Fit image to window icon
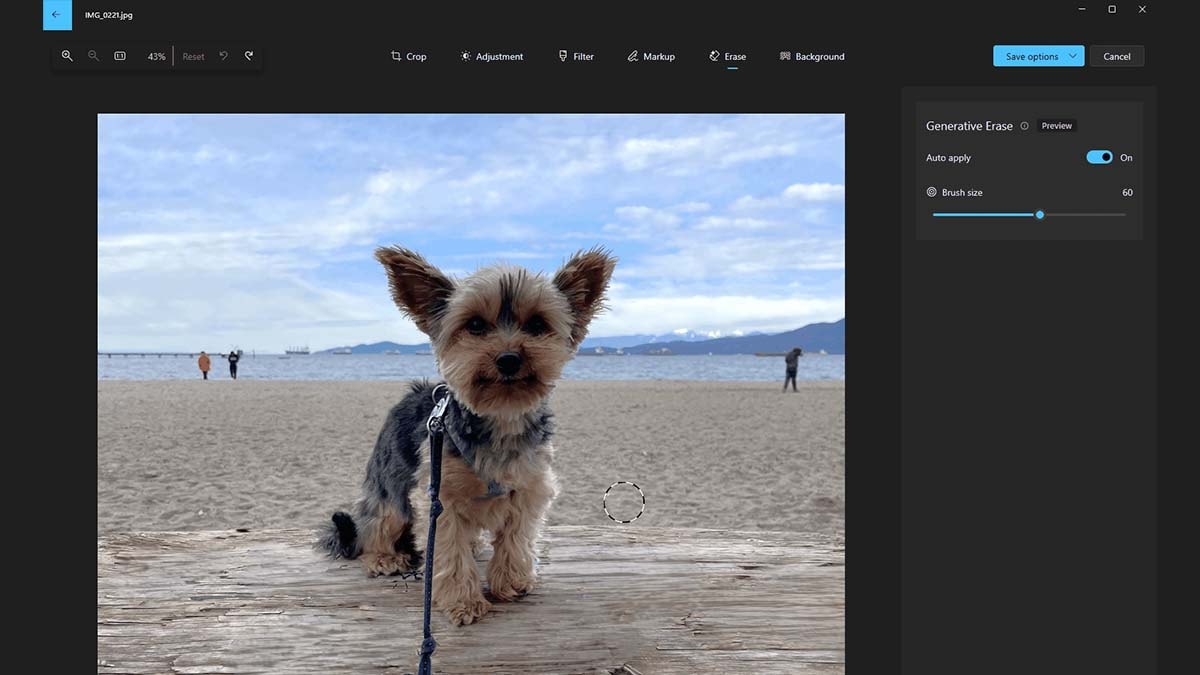This screenshot has width=1200, height=675. point(120,56)
